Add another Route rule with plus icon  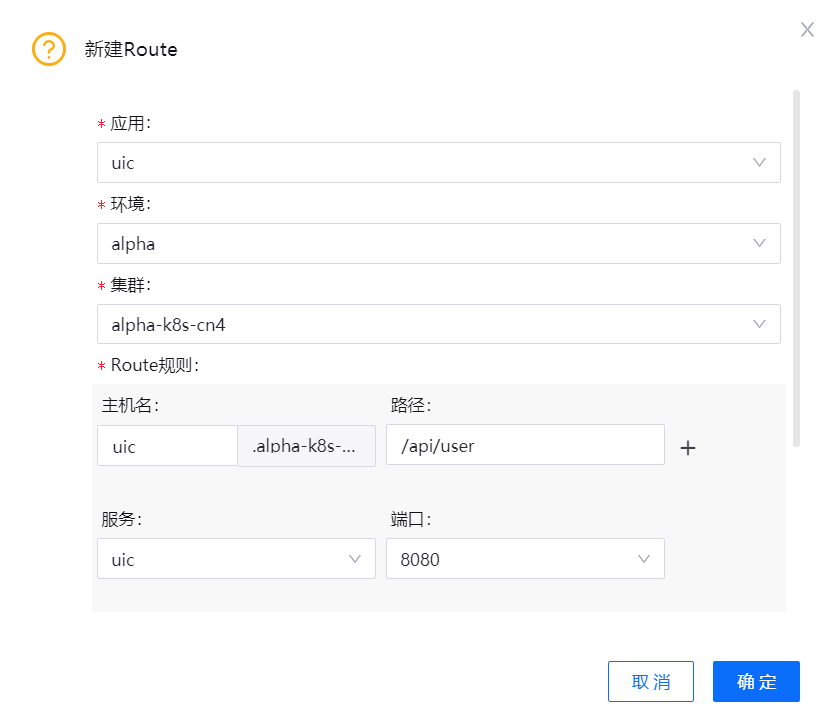[x=687, y=448]
